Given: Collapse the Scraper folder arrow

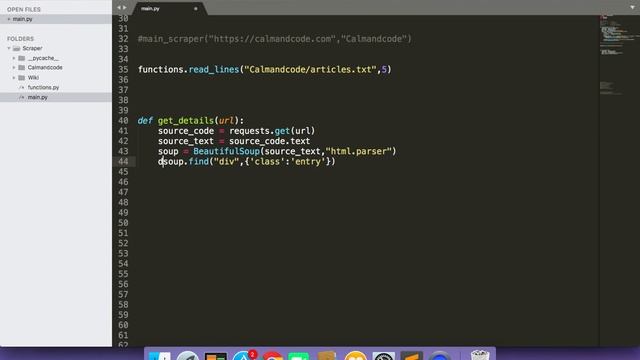Looking at the screenshot, I should pos(9,48).
